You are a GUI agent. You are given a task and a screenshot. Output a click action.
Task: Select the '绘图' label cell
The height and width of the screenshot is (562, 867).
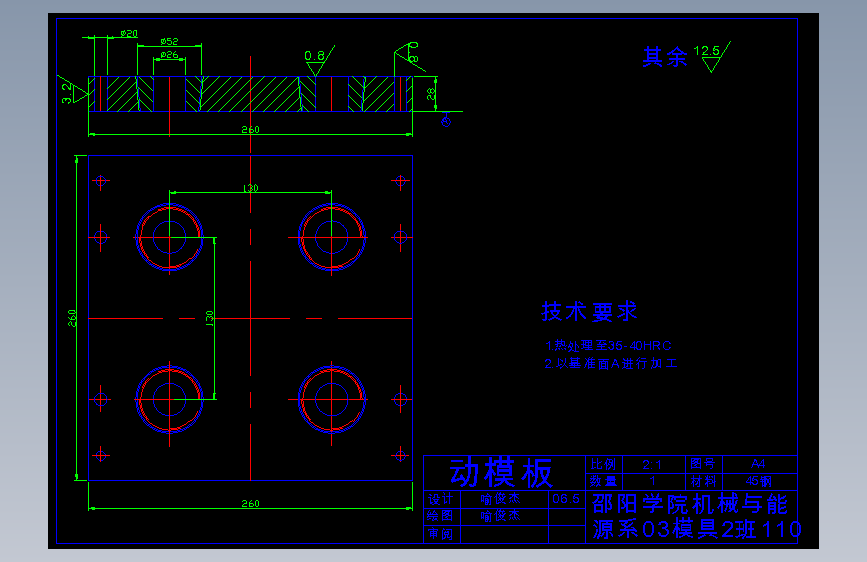(441, 516)
